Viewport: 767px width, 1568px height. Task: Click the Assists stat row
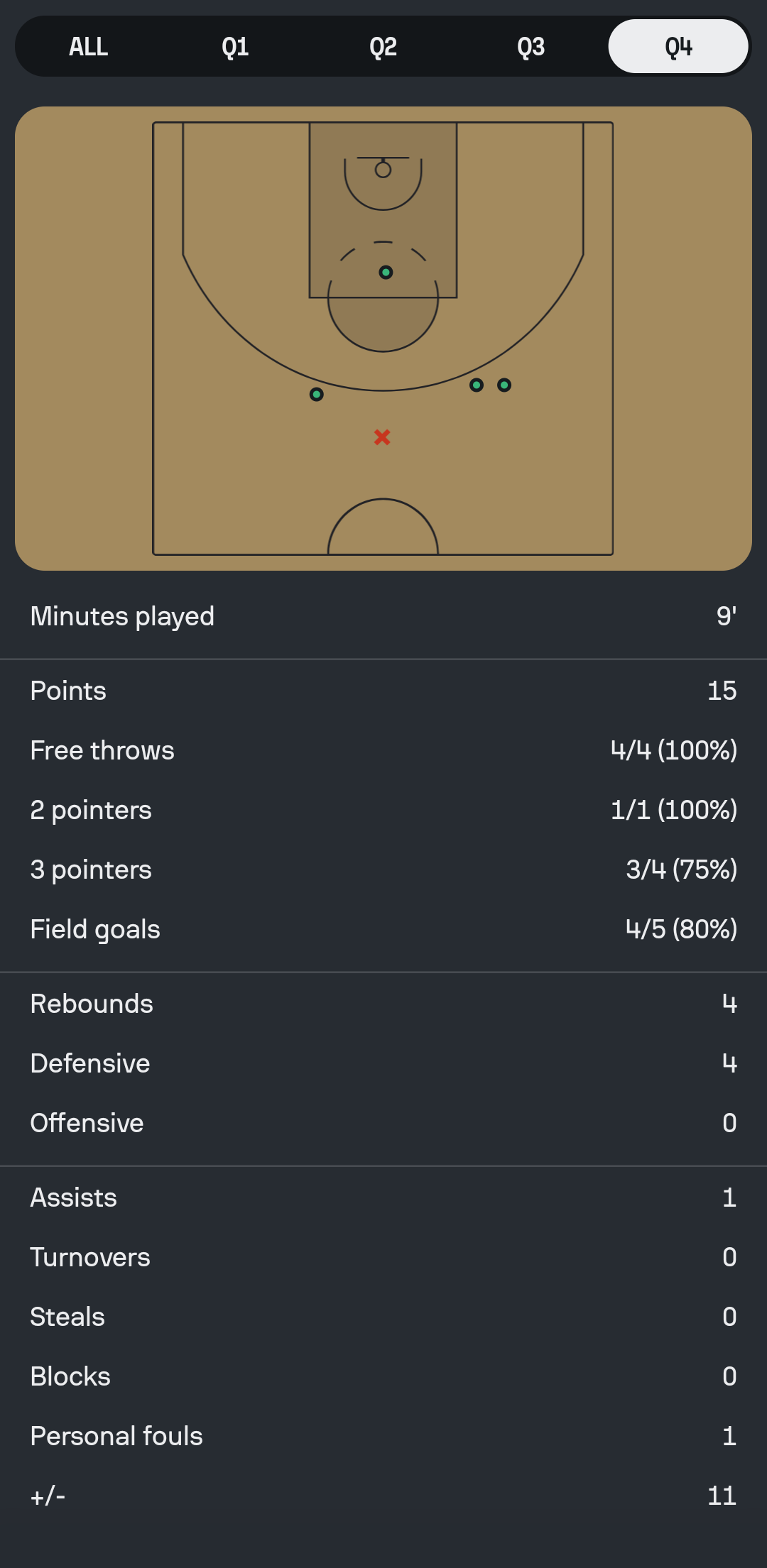click(383, 1197)
